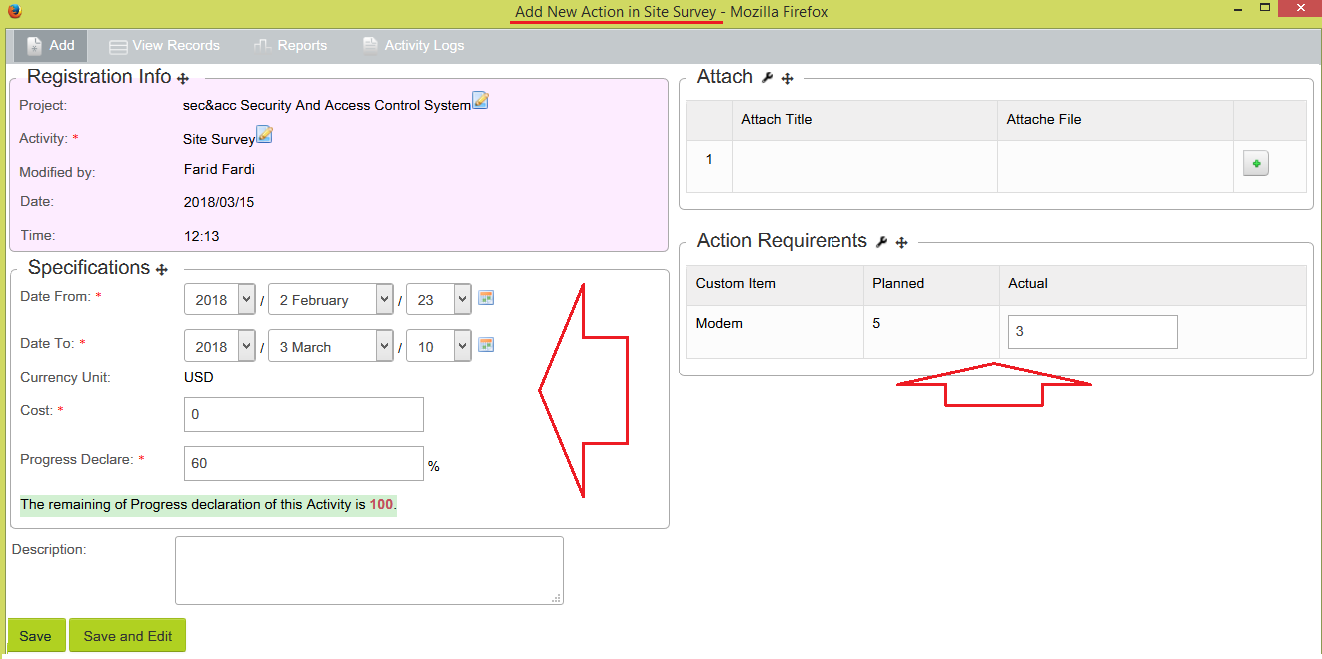Open the Add tab

[x=50, y=46]
